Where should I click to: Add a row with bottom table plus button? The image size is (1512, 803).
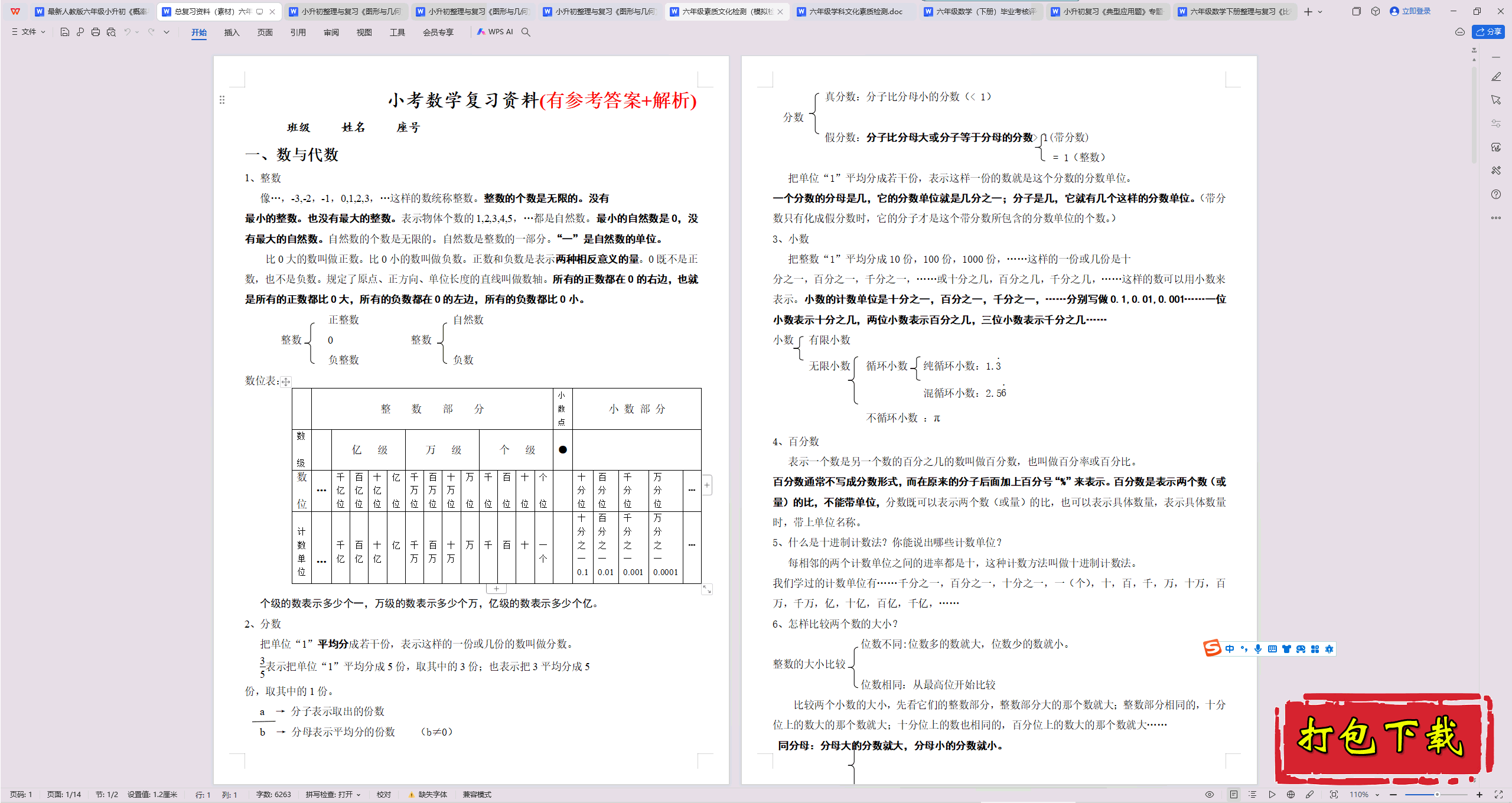click(x=497, y=589)
